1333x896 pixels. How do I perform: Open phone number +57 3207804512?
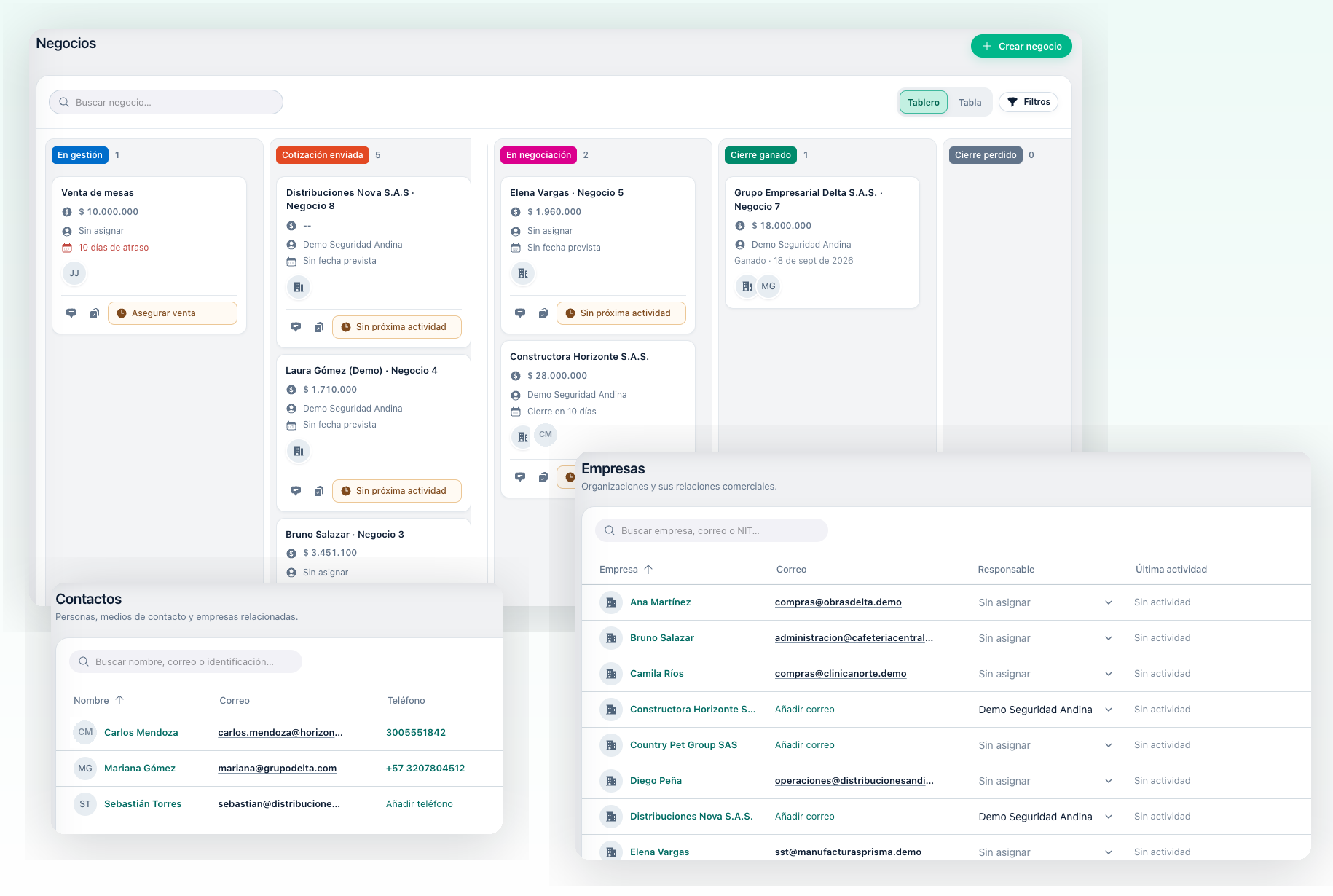pyautogui.click(x=425, y=769)
